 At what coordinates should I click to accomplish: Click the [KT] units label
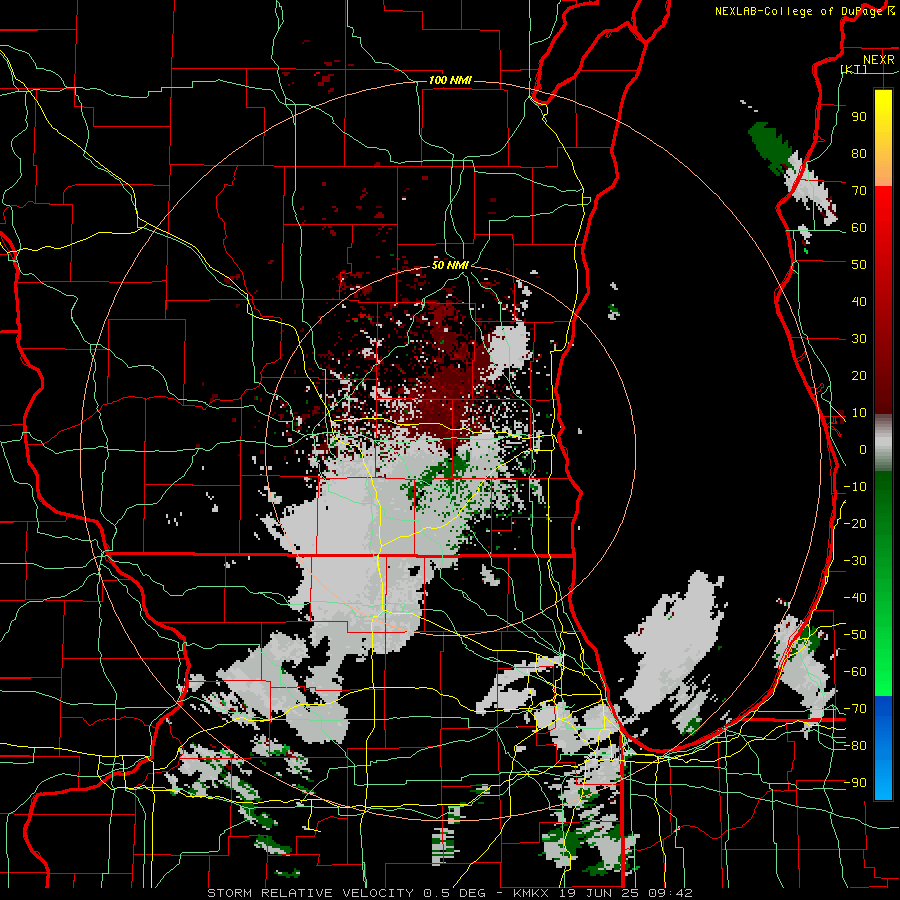click(x=854, y=69)
